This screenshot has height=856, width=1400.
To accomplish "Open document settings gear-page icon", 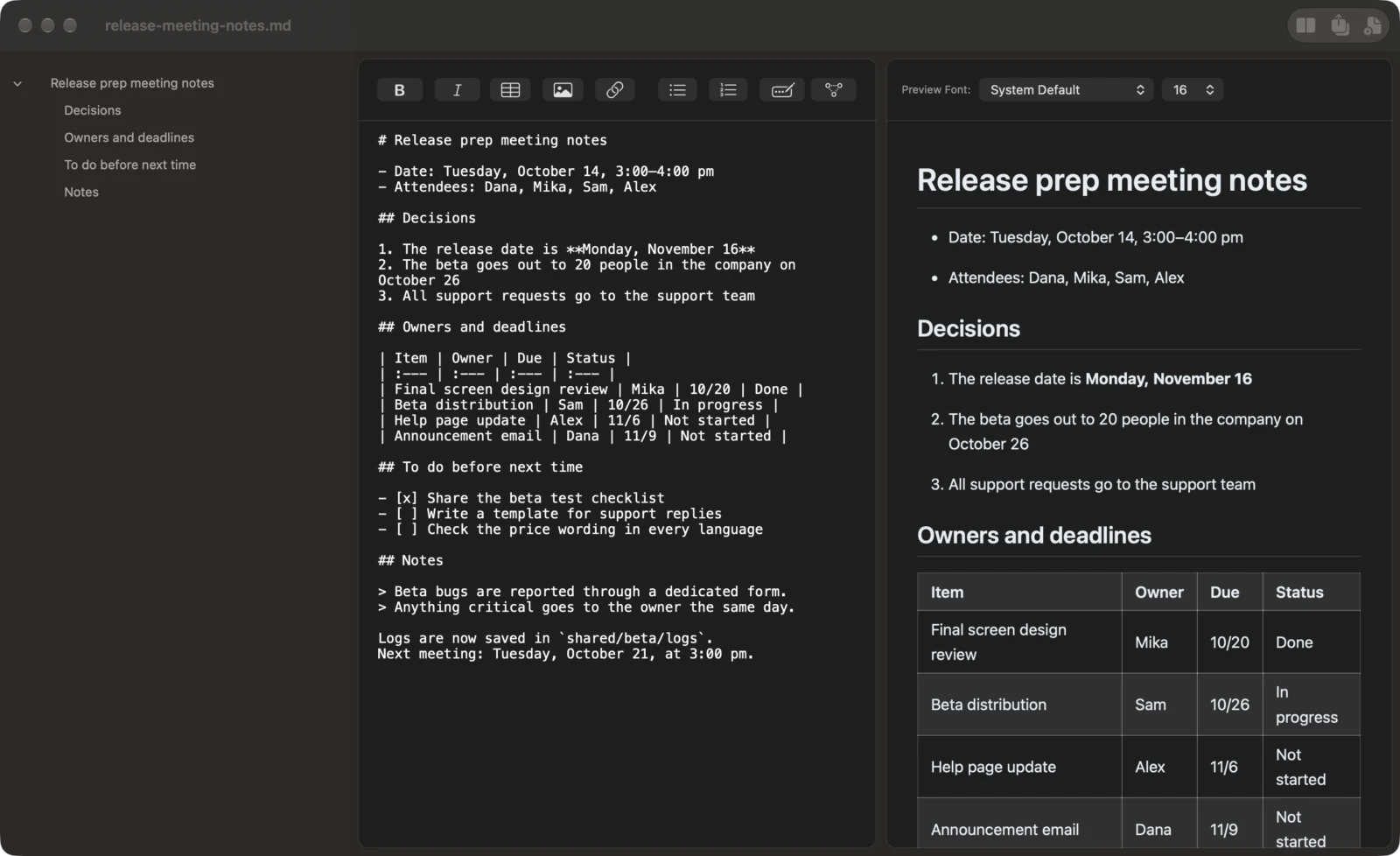I will pos(1373,25).
